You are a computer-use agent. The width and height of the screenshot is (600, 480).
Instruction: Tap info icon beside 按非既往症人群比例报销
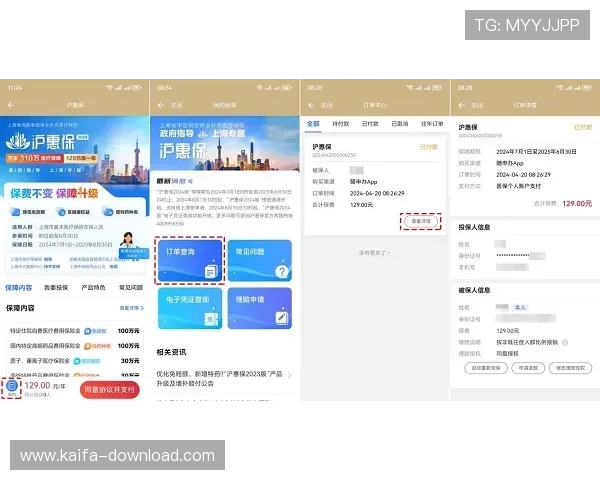coord(565,342)
